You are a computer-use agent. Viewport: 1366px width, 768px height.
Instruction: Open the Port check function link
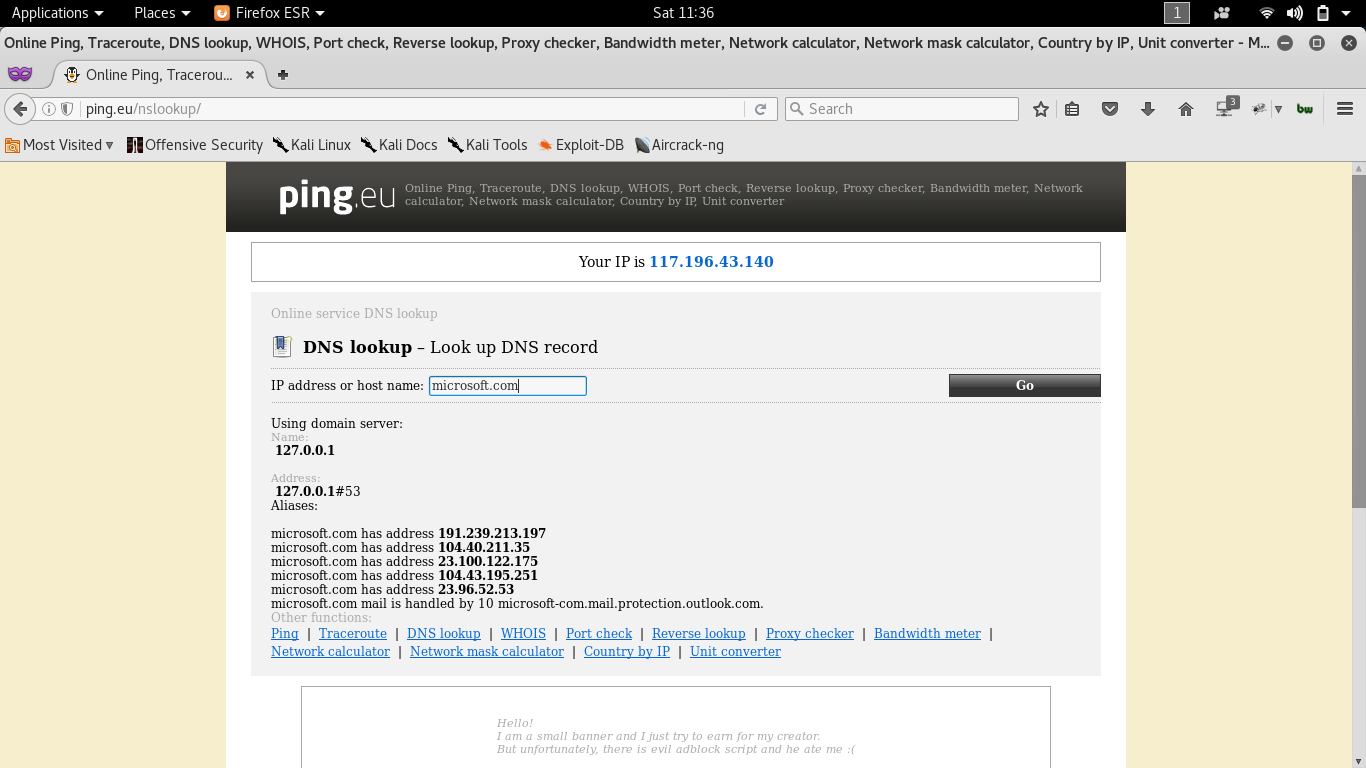[599, 633]
